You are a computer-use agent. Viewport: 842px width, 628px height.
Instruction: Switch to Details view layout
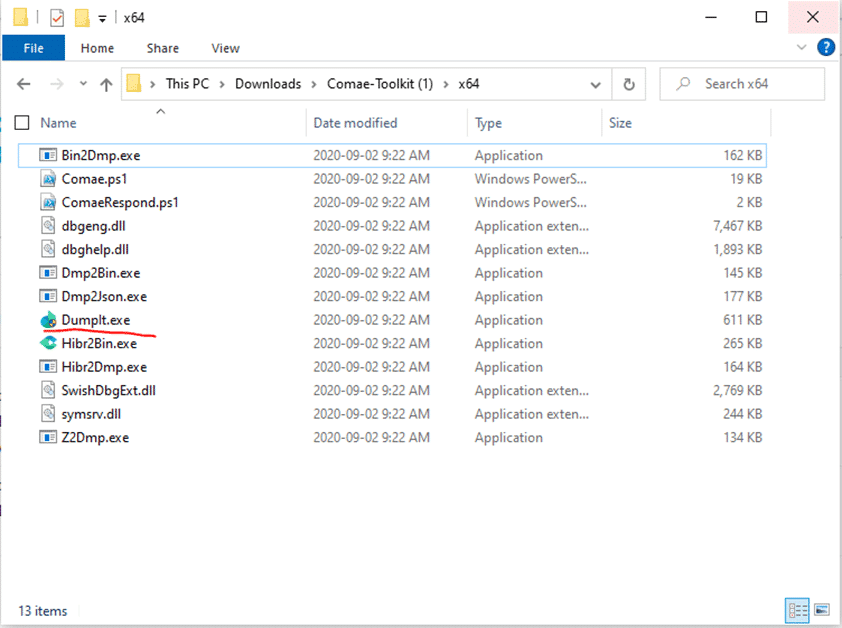[x=797, y=611]
